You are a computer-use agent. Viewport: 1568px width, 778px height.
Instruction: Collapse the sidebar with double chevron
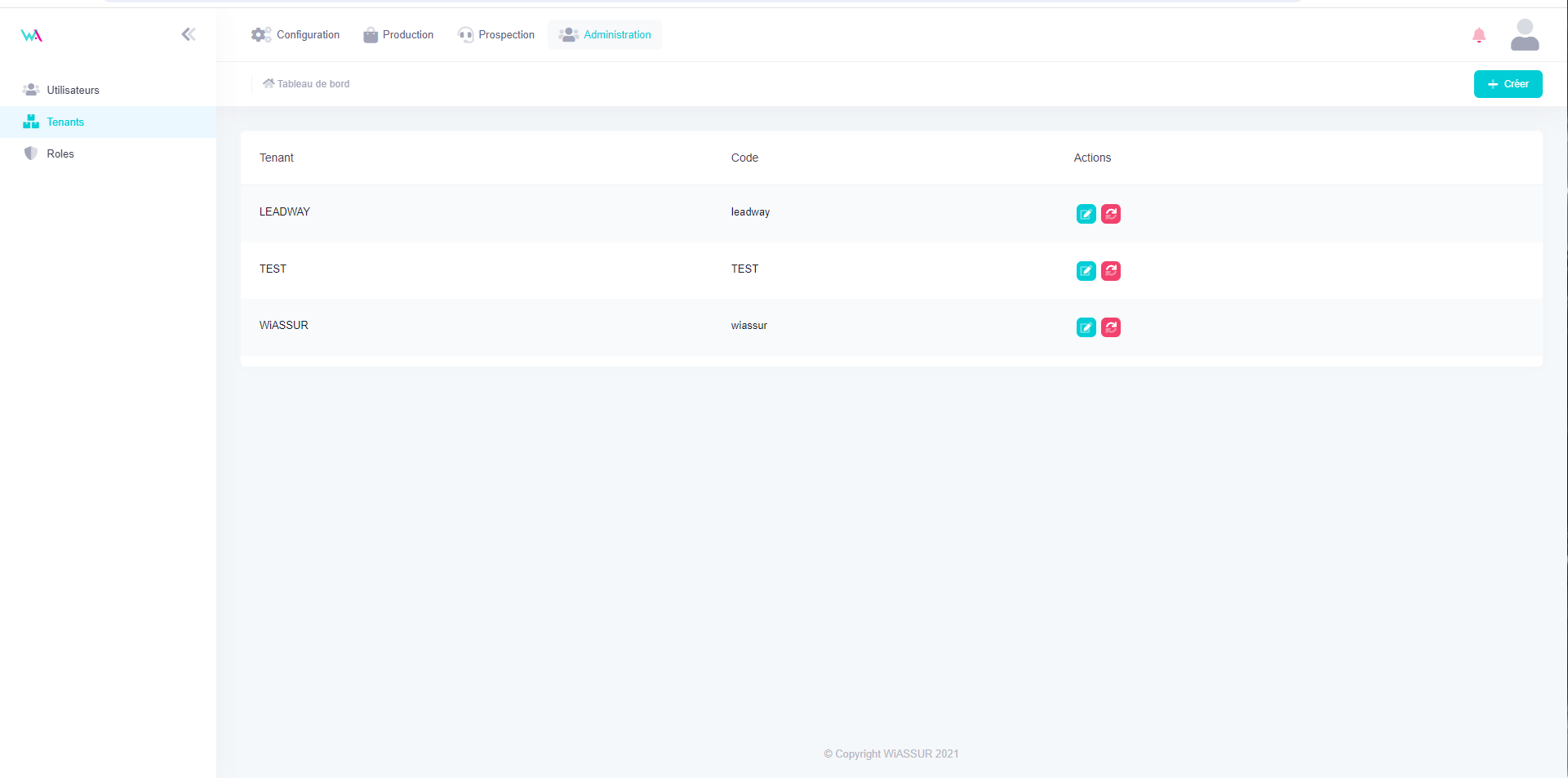[189, 34]
